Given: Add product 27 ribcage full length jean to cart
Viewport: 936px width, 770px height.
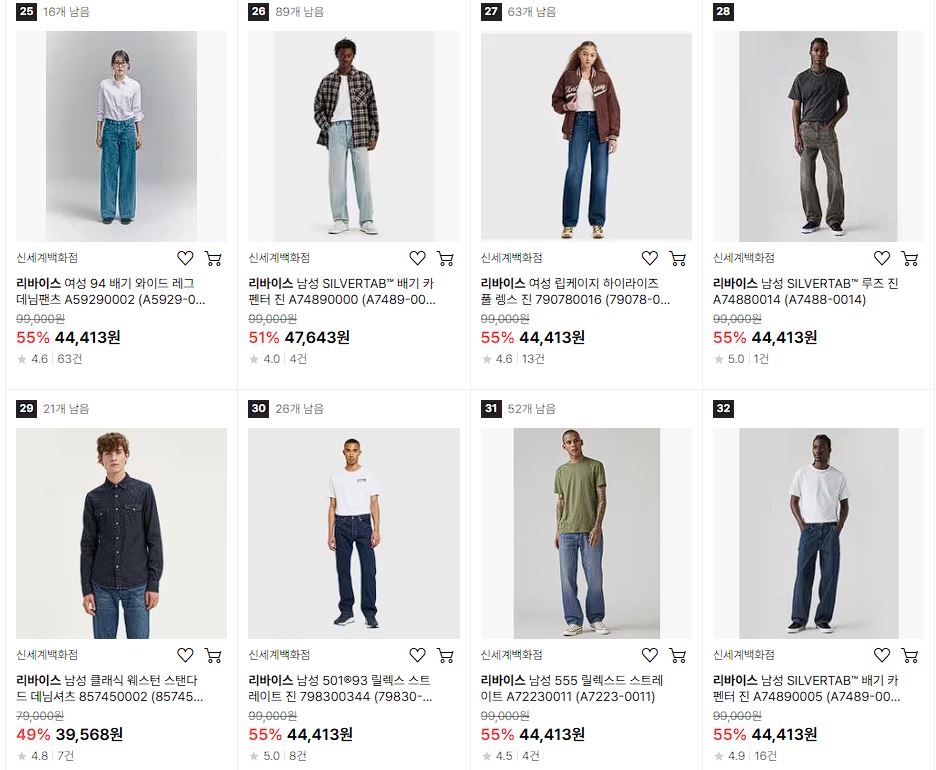Looking at the screenshot, I should pos(678,258).
